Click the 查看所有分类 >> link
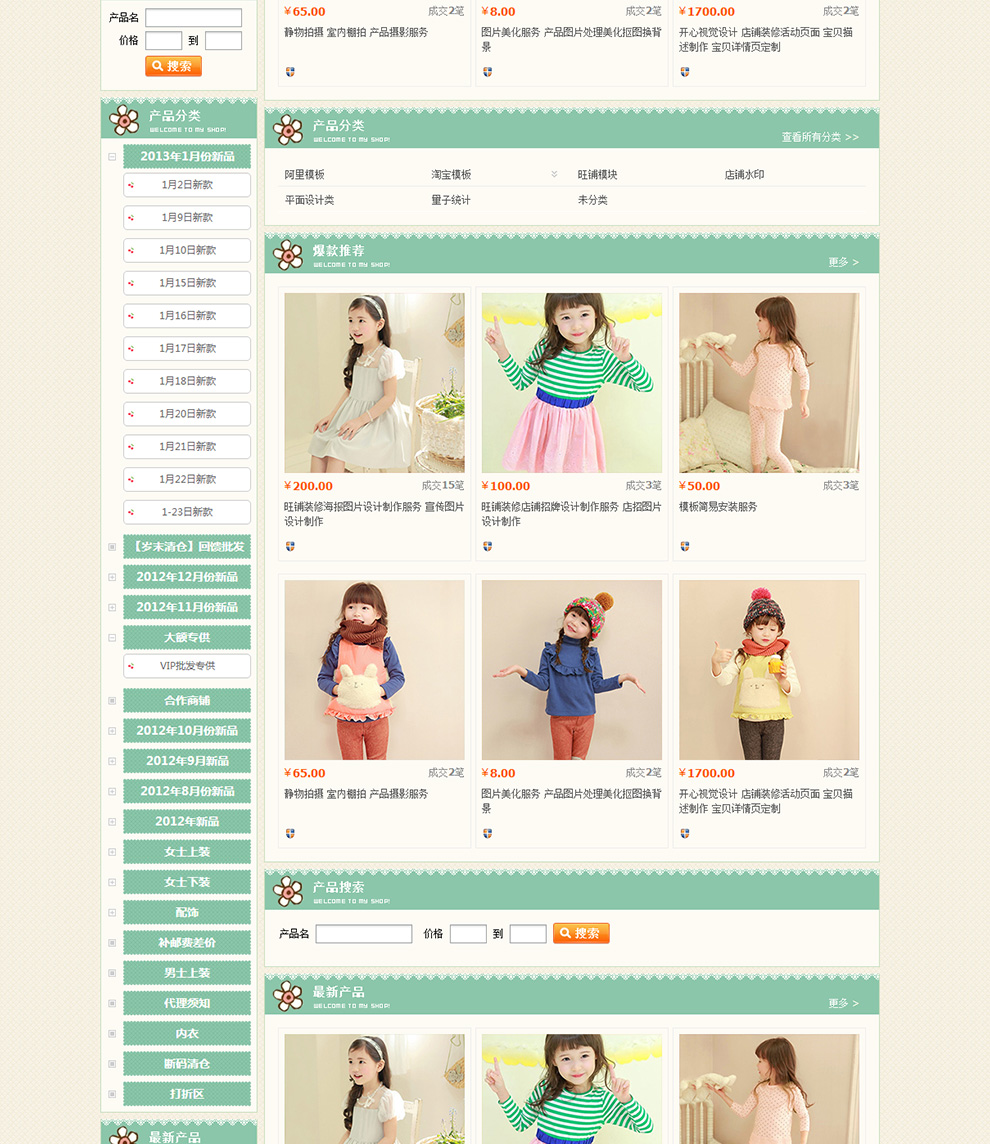 point(820,137)
